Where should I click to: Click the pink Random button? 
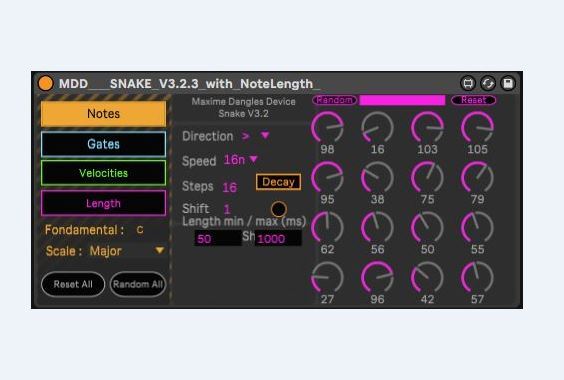pyautogui.click(x=335, y=100)
